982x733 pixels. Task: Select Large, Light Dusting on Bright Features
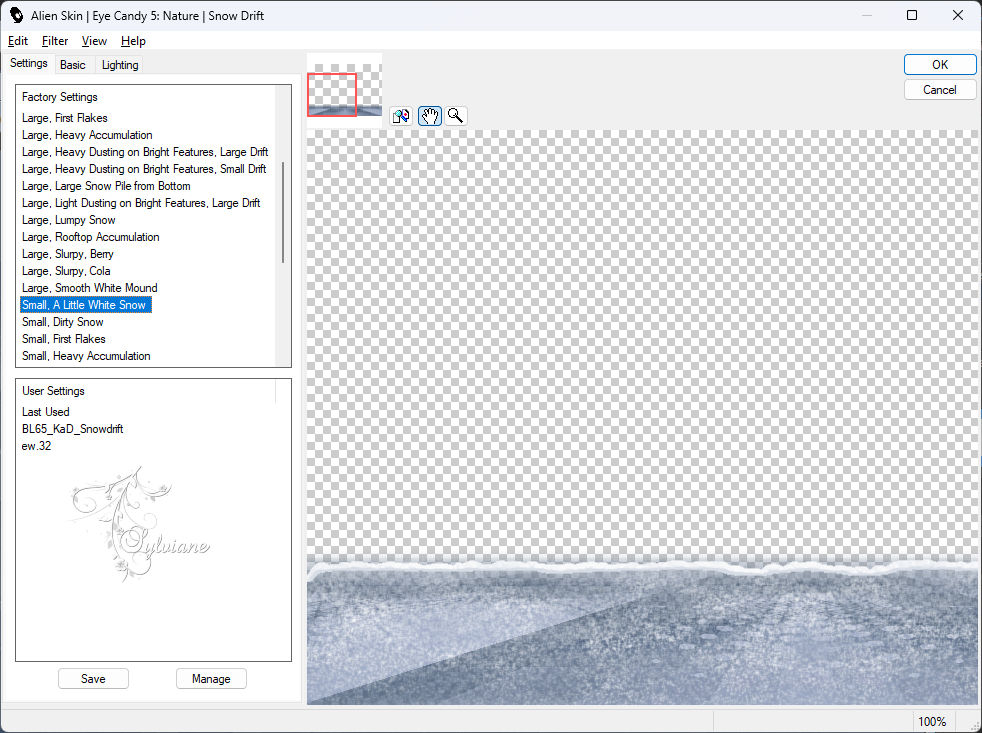(141, 202)
